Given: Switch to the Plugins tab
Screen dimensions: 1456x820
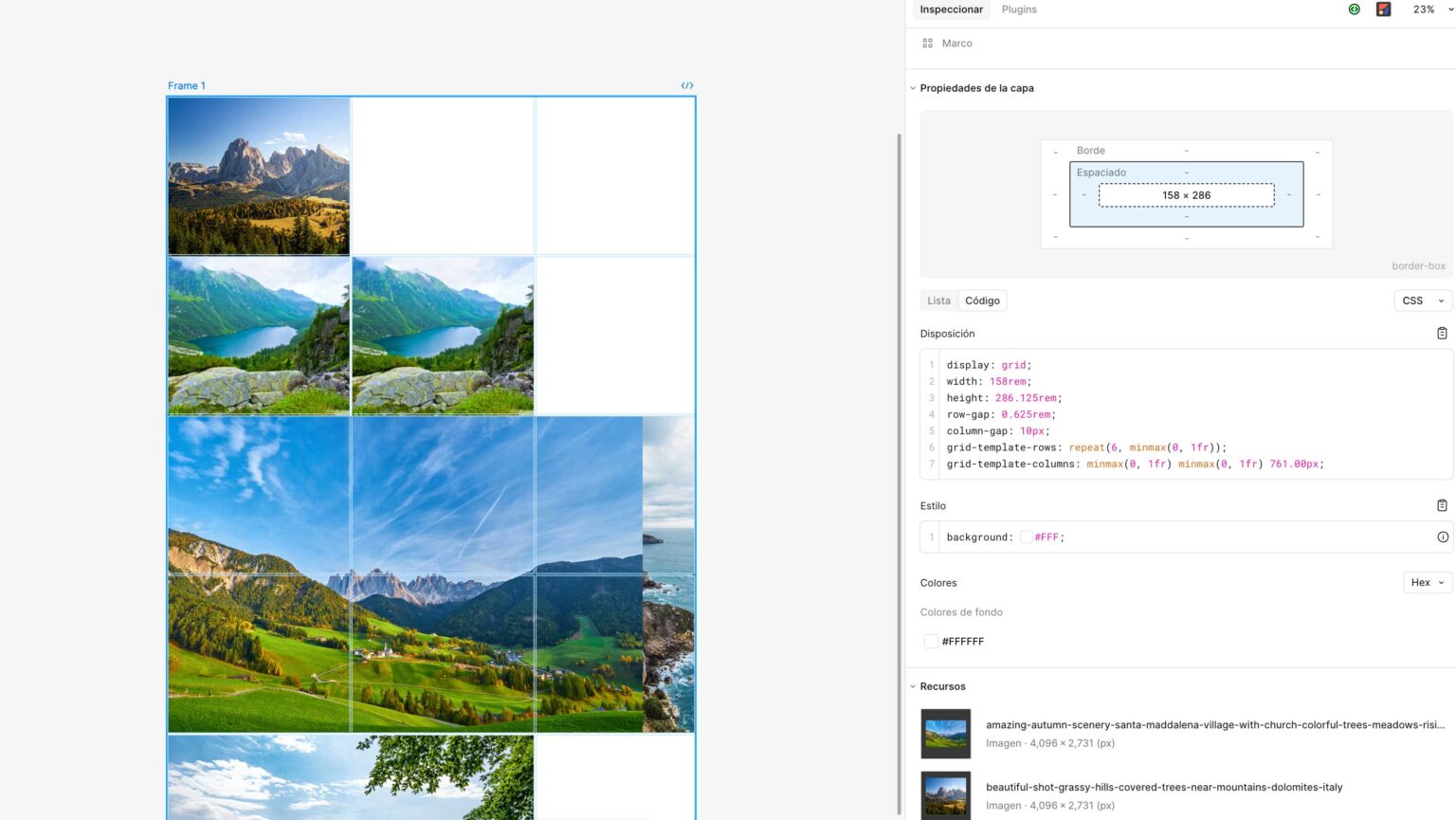Looking at the screenshot, I should click(1018, 9).
